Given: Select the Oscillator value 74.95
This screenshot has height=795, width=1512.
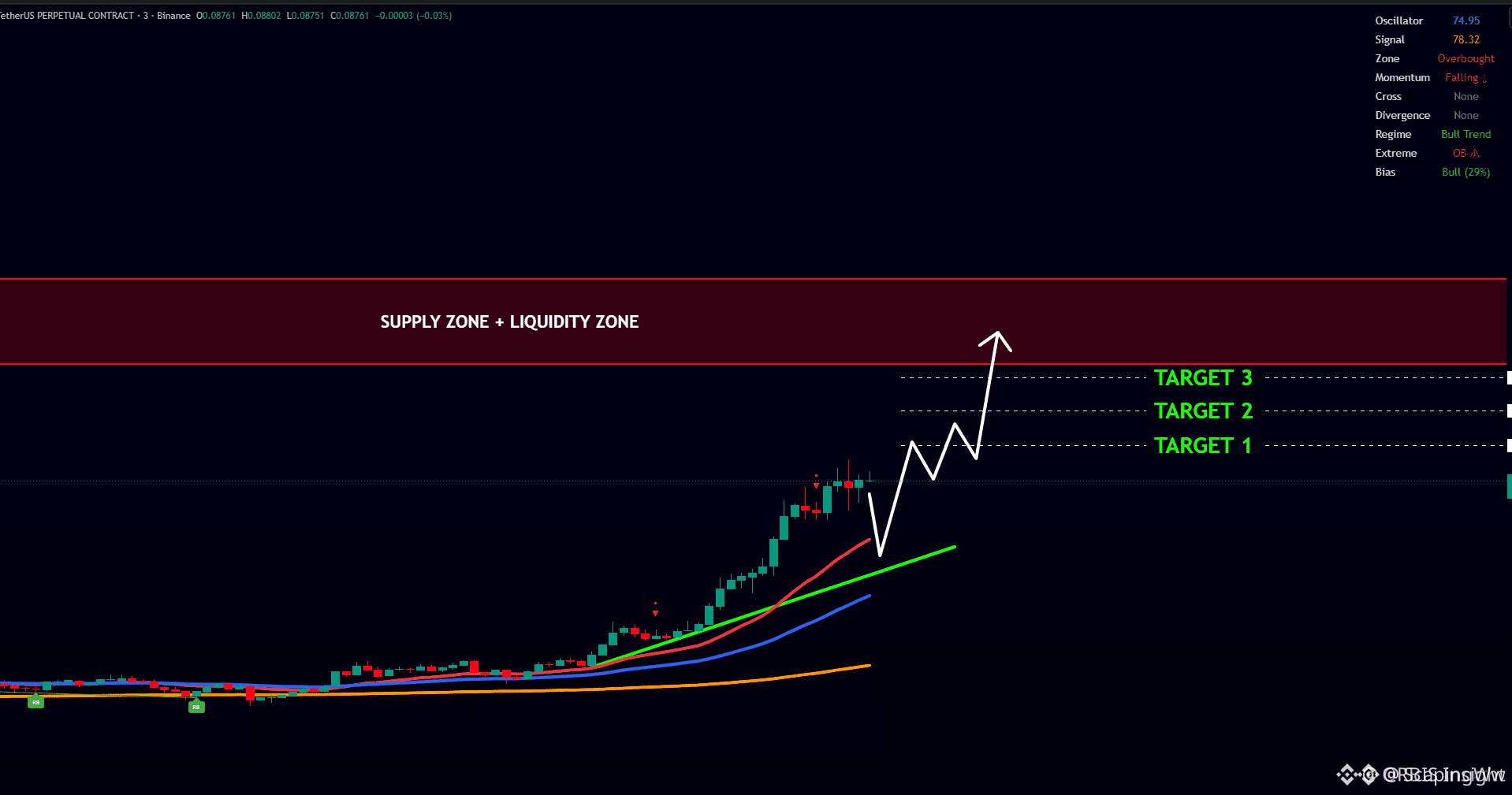Looking at the screenshot, I should (x=1466, y=21).
